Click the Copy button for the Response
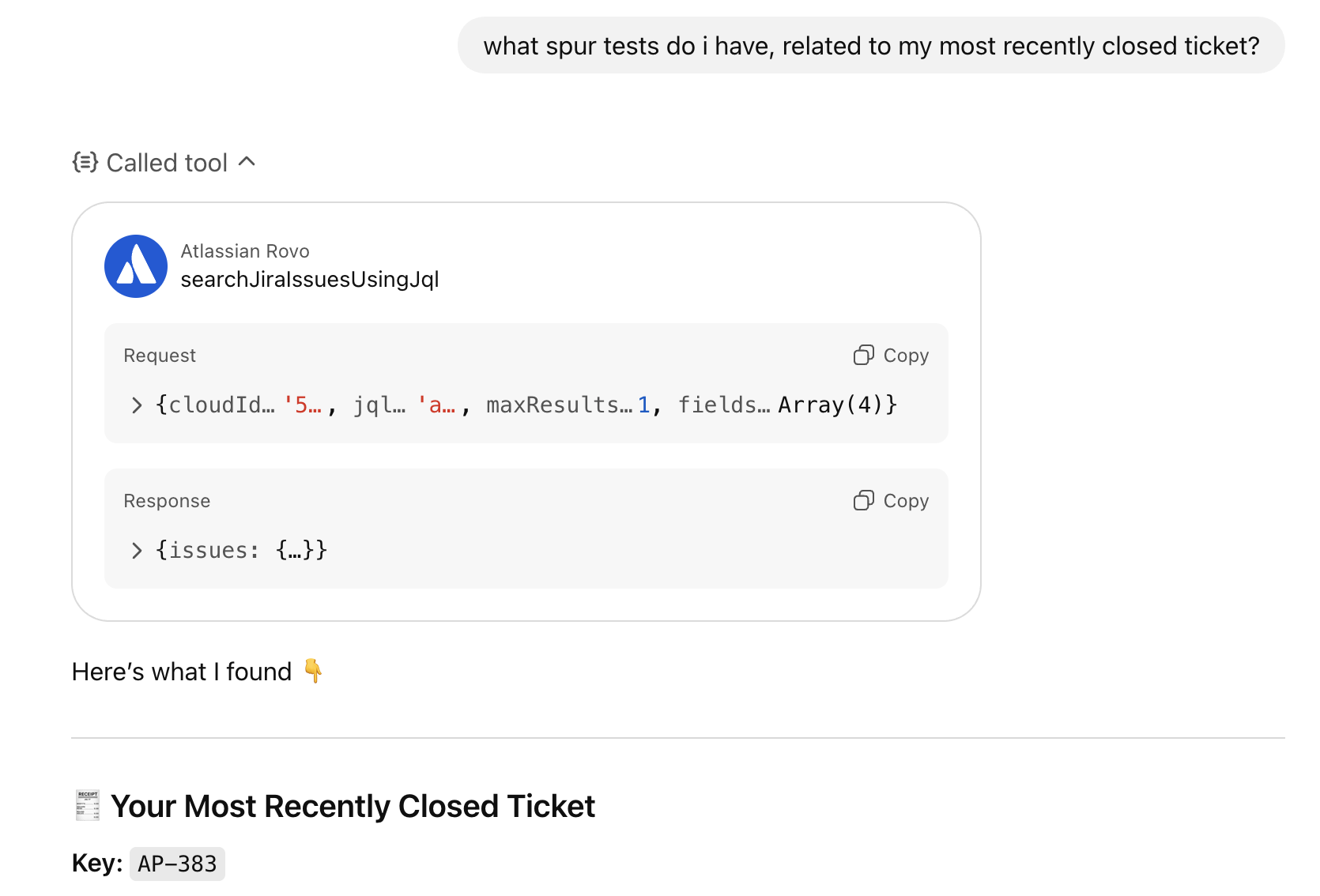1320x896 pixels. coord(890,500)
